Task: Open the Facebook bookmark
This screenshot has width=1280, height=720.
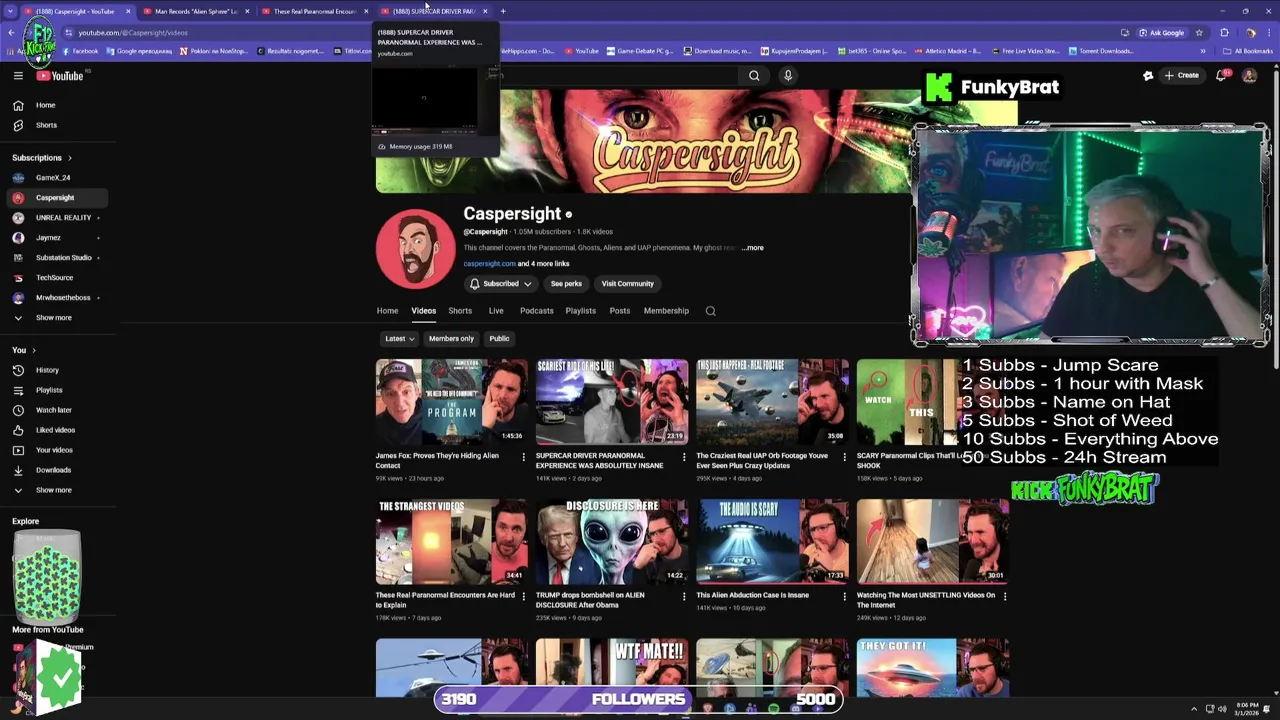Action: (79, 51)
